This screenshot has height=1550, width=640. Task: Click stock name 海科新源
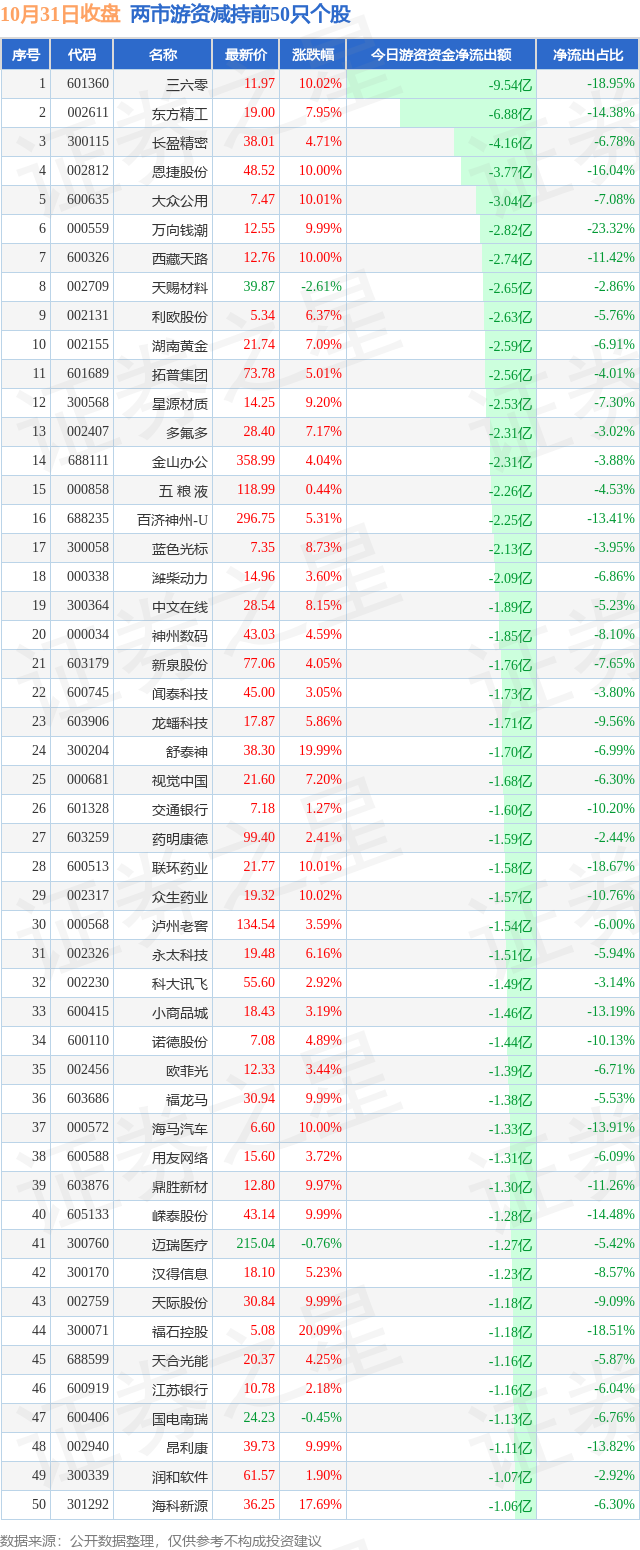(180, 1505)
